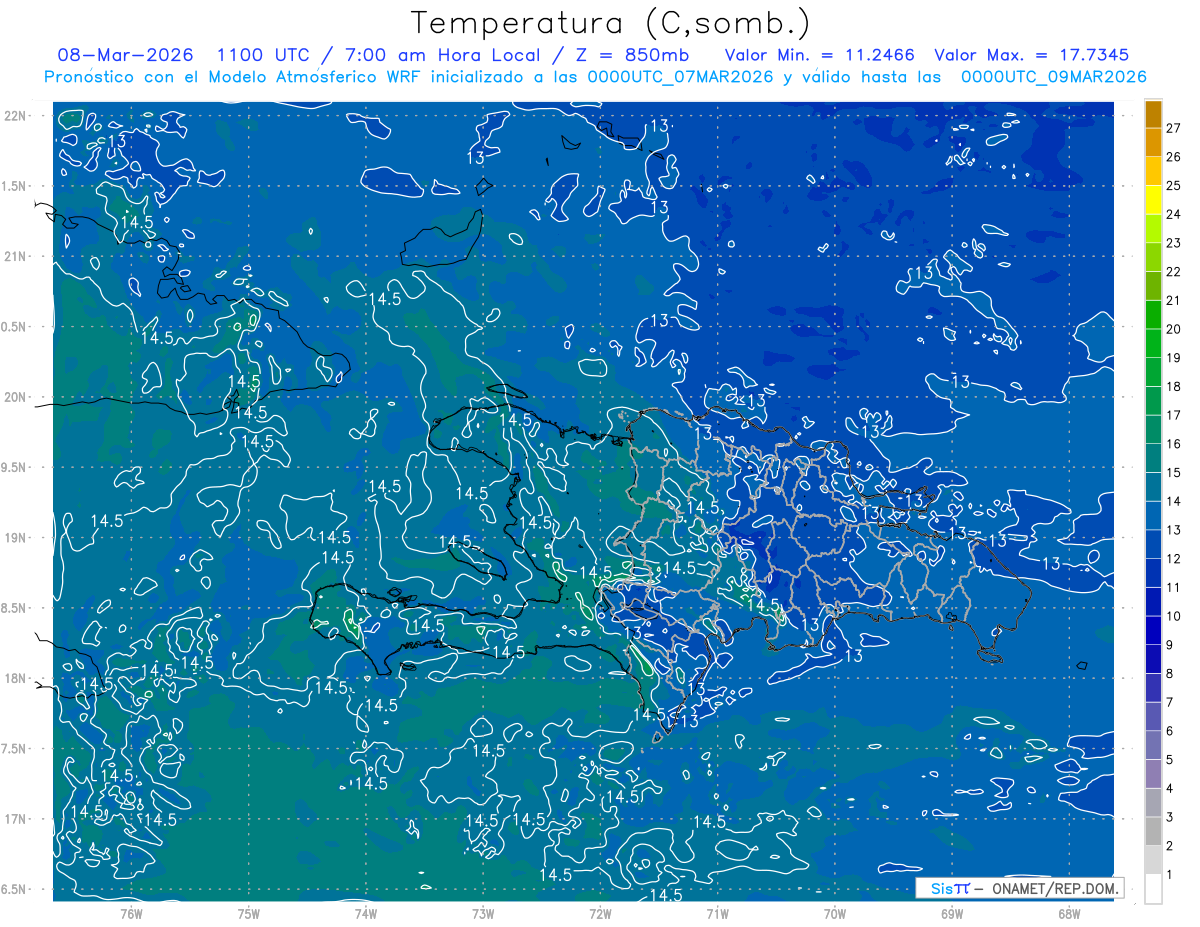This screenshot has height=927, width=1200.
Task: Click the '8.5N' latitude axis label
Action: click(14, 609)
